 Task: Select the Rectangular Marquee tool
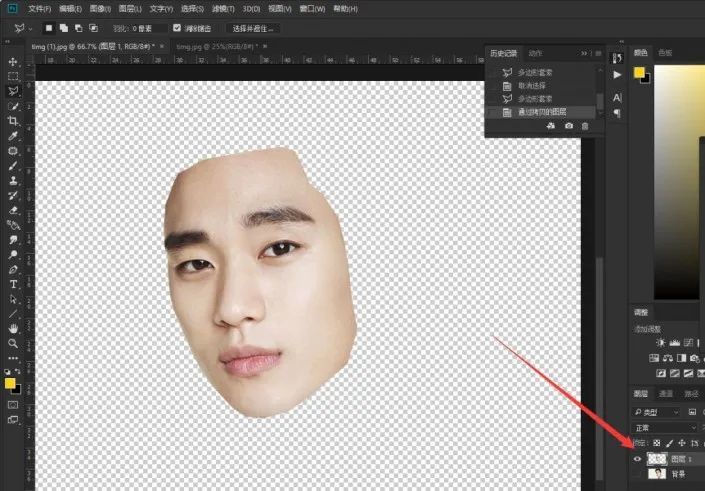pos(13,76)
